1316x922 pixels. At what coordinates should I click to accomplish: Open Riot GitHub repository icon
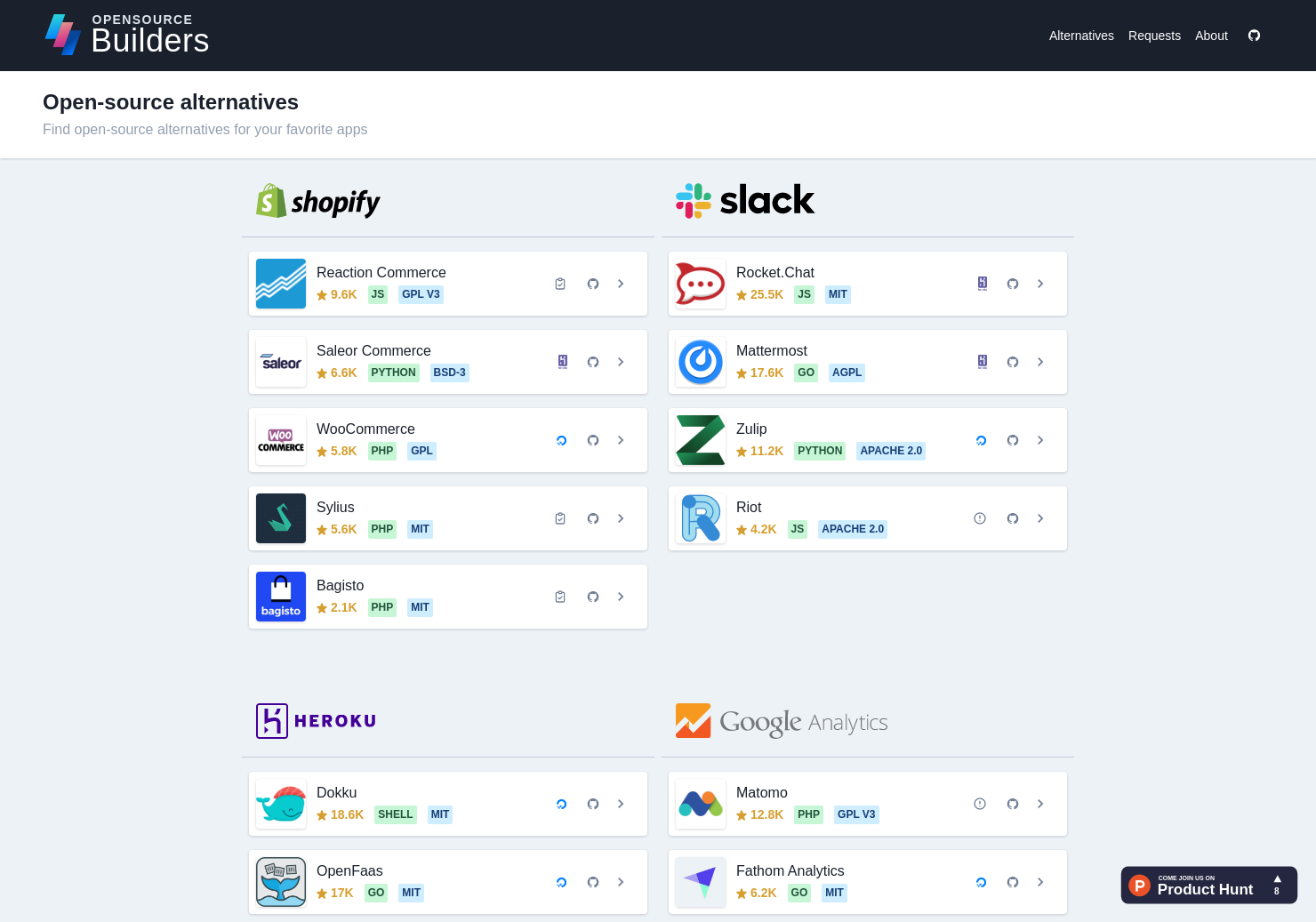point(1013,518)
